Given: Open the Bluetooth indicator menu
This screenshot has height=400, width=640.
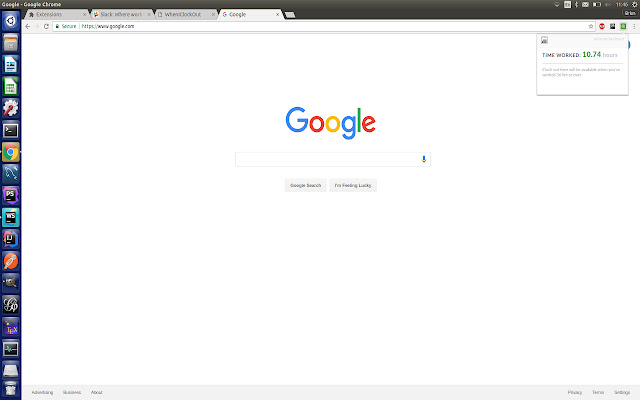Looking at the screenshot, I should [576, 4].
